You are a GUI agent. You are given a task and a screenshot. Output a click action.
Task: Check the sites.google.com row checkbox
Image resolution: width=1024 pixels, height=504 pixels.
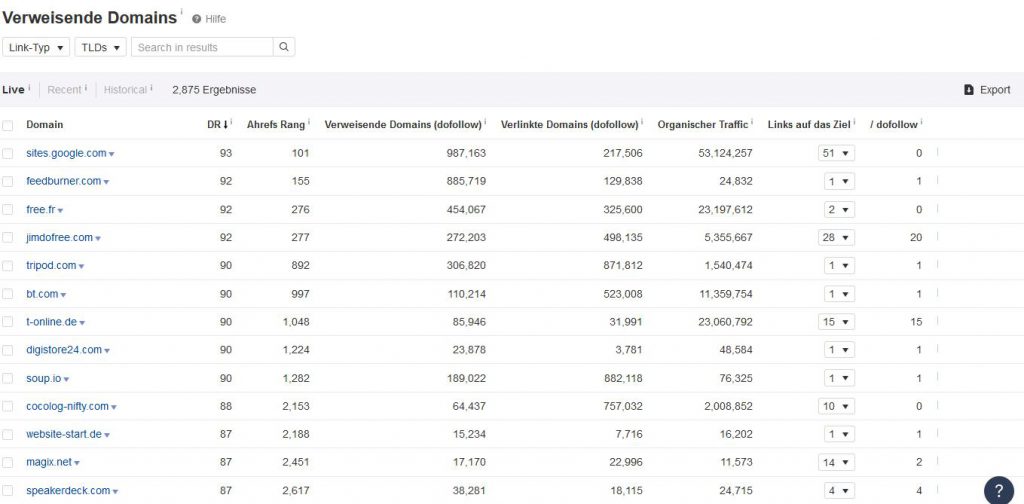coord(7,153)
